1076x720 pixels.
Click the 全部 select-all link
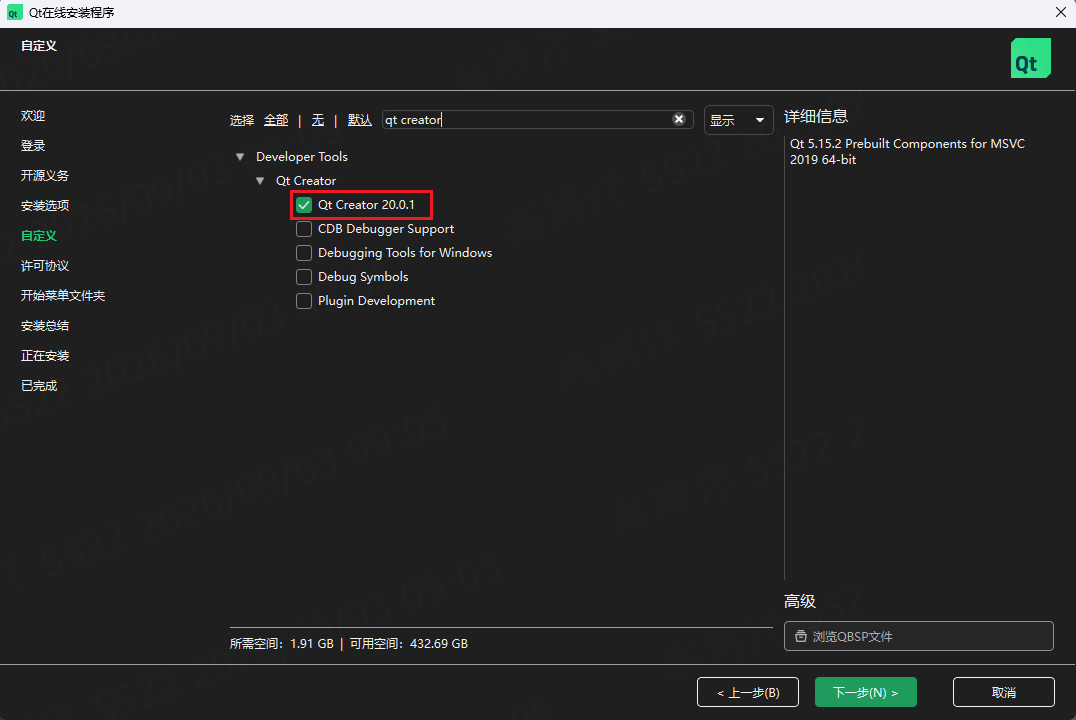click(x=276, y=120)
